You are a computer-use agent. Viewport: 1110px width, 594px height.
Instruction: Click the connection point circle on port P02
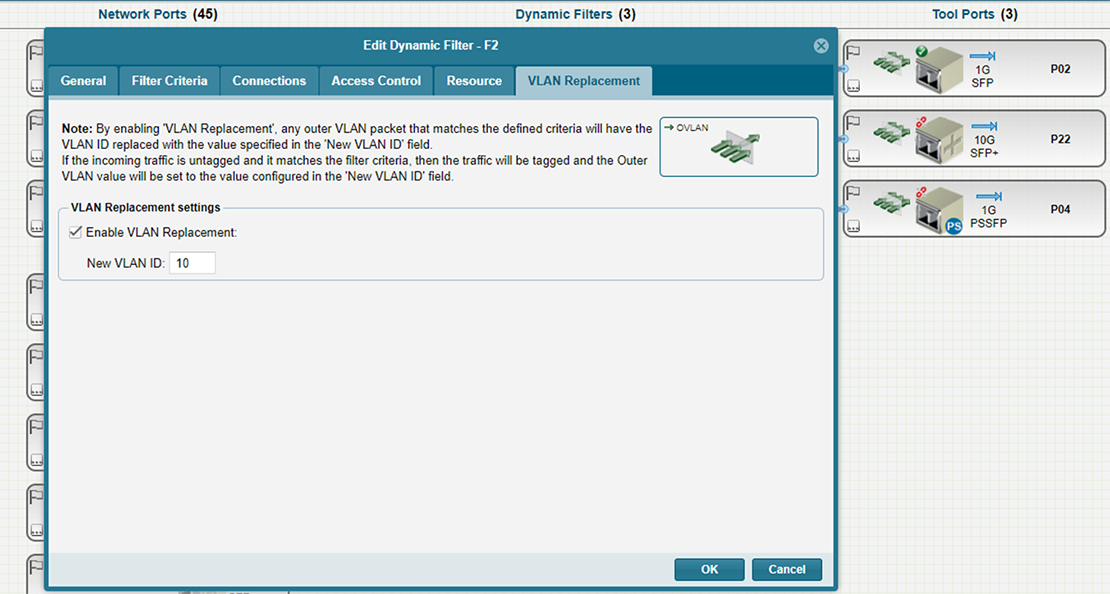(841, 69)
